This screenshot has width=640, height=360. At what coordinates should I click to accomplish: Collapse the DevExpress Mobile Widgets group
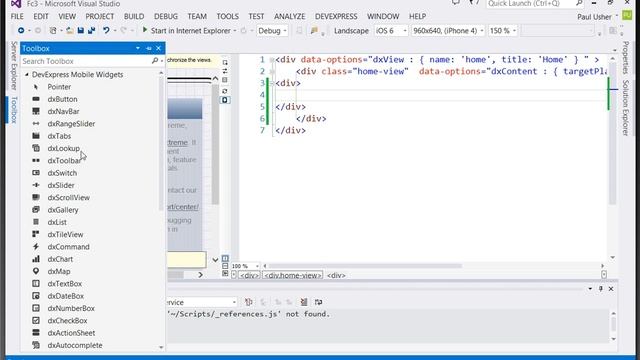tap(27, 74)
